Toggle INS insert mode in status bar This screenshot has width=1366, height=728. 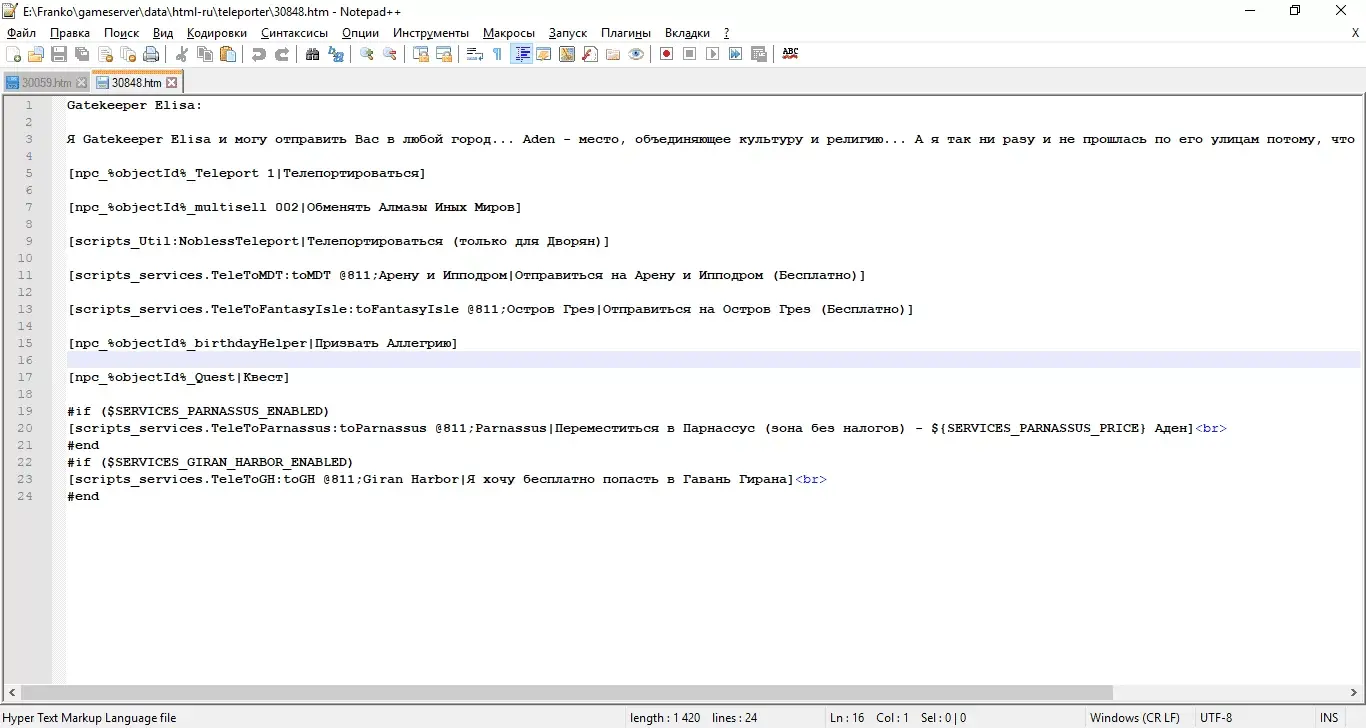coord(1328,717)
